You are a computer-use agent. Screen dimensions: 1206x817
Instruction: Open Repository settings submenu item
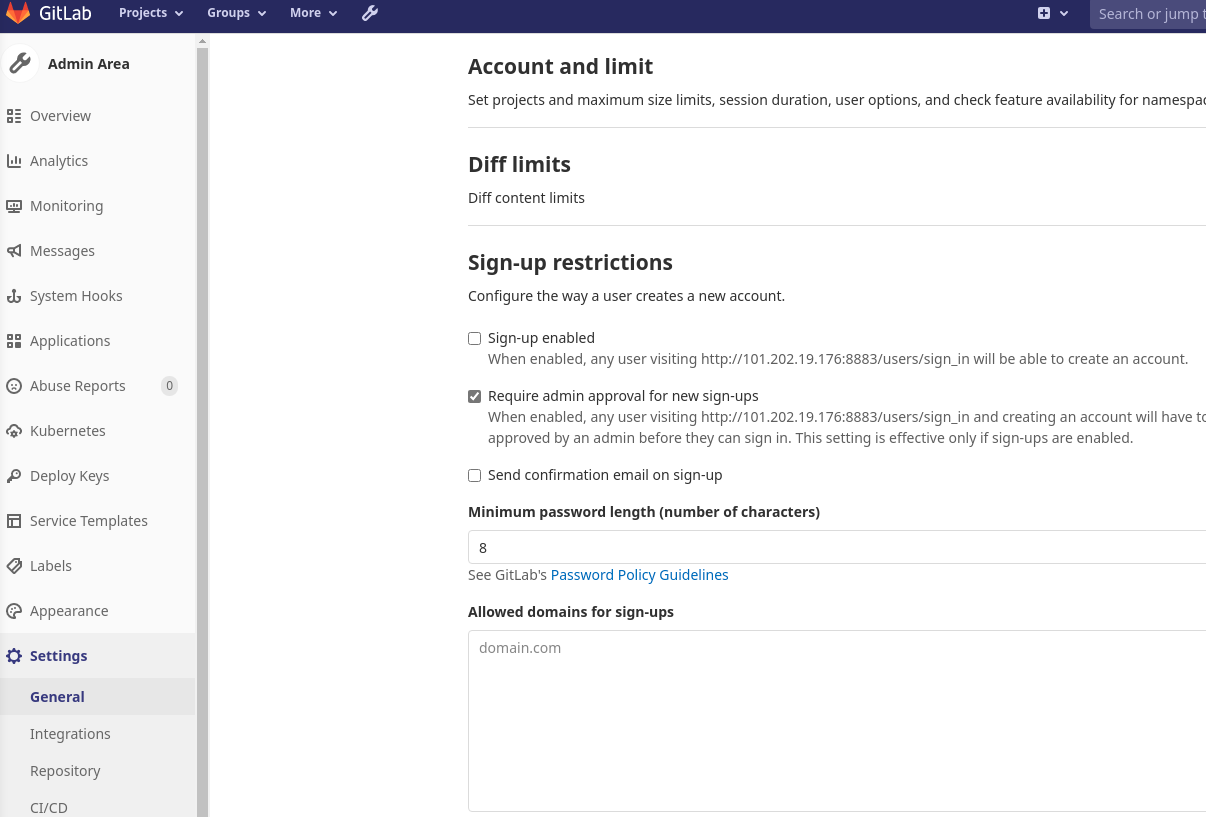click(x=65, y=771)
